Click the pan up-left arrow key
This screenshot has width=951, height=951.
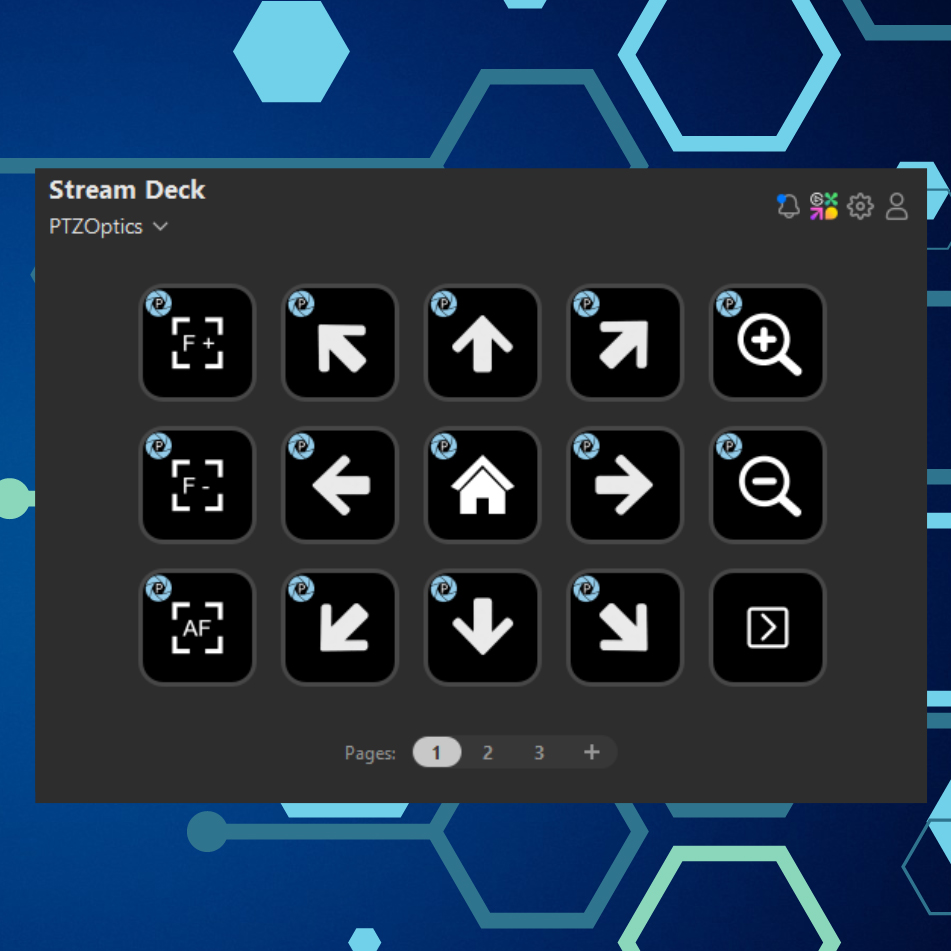[340, 343]
